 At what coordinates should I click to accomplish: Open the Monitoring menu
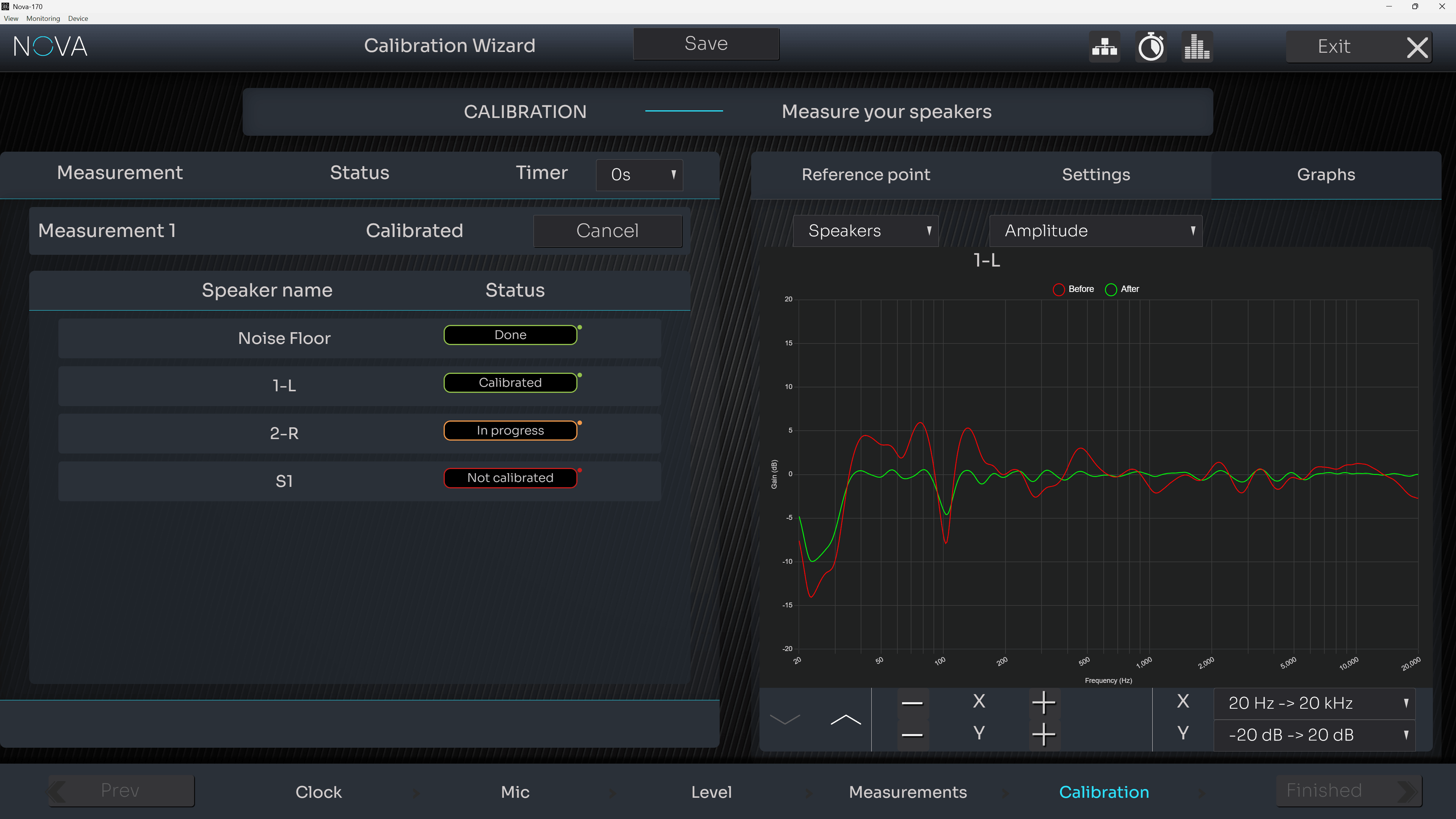tap(43, 19)
